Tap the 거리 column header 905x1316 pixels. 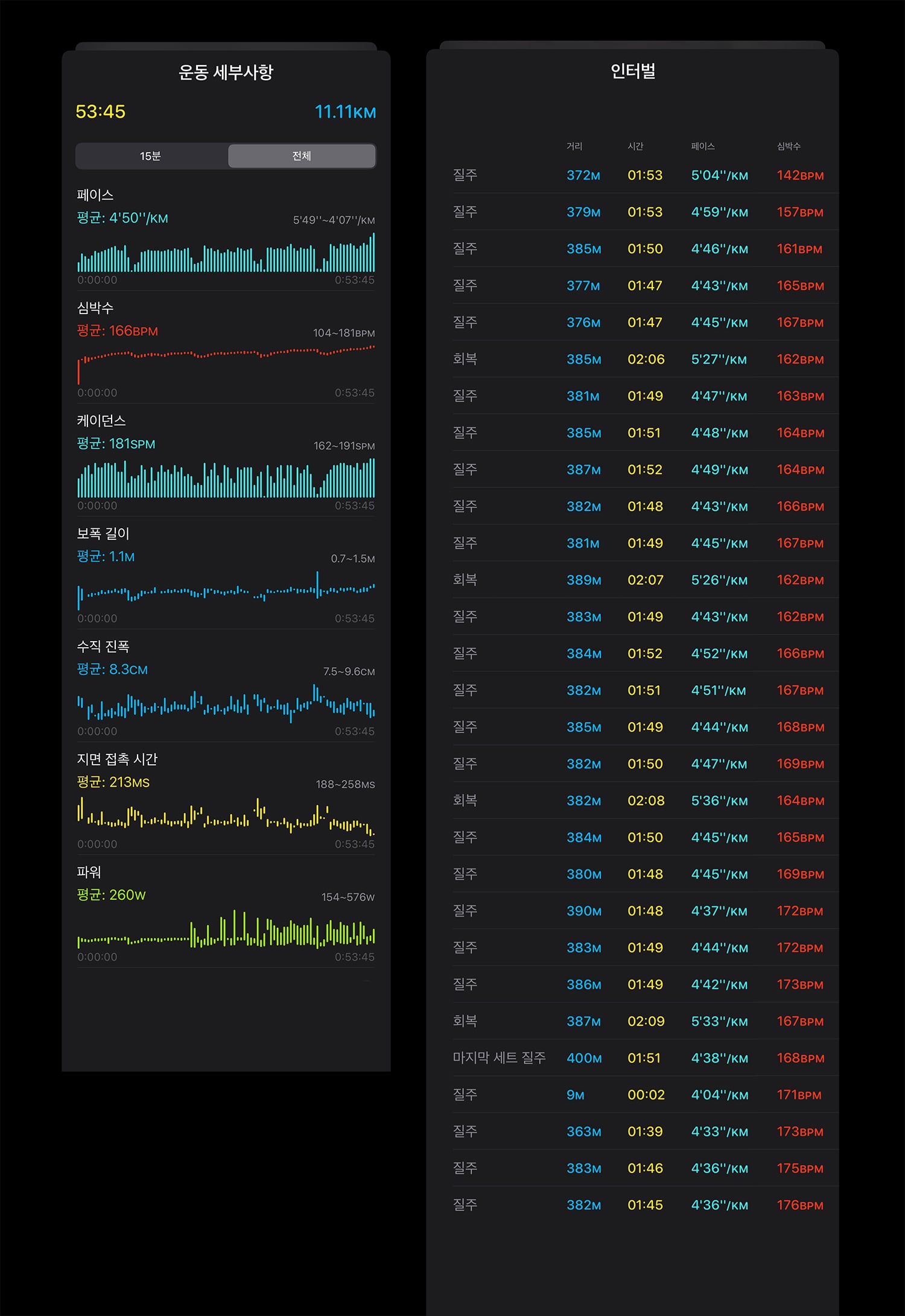(574, 146)
